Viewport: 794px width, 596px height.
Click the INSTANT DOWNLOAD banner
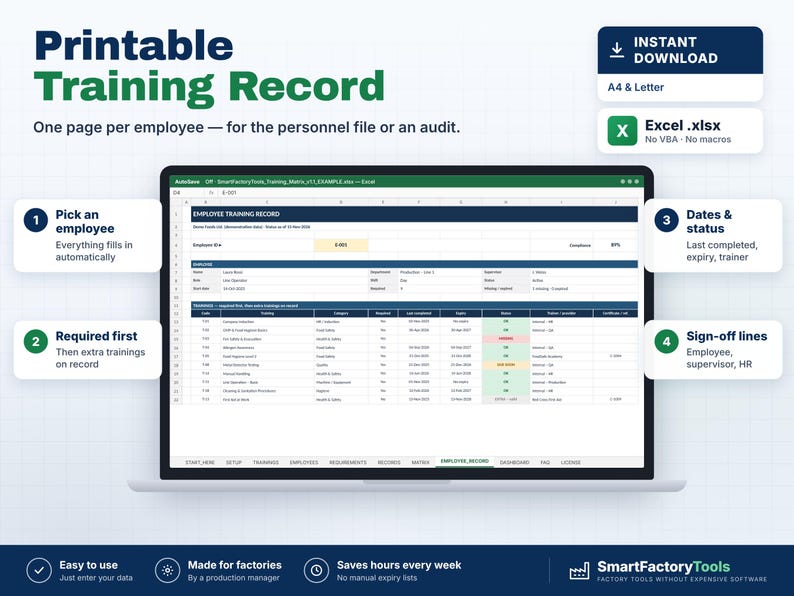click(680, 50)
